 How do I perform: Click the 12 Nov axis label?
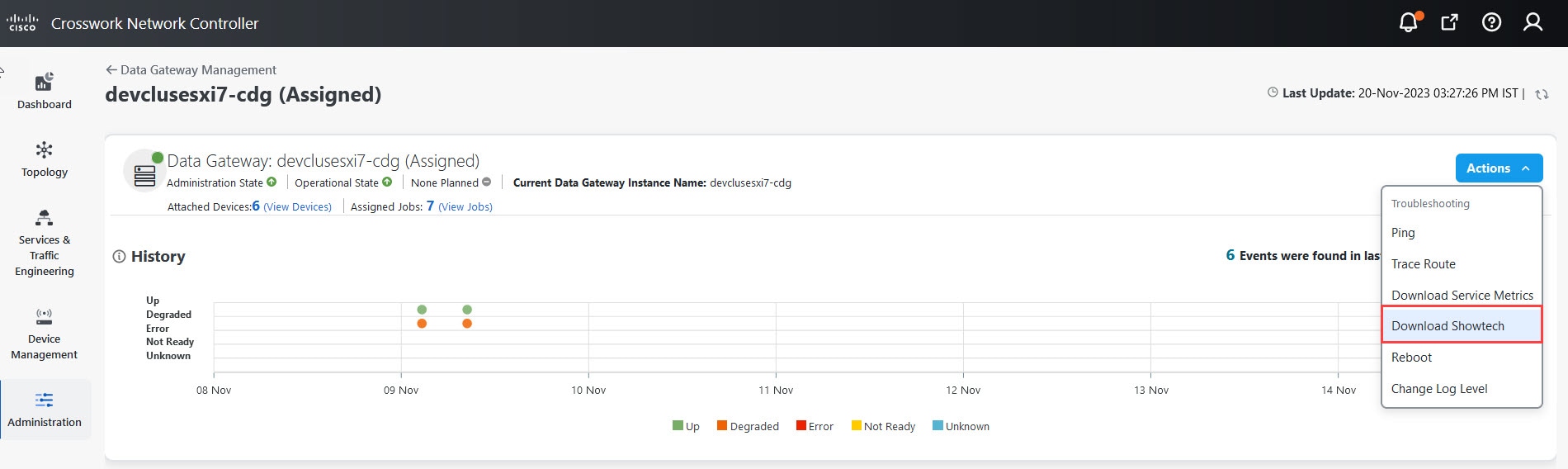pos(963,390)
